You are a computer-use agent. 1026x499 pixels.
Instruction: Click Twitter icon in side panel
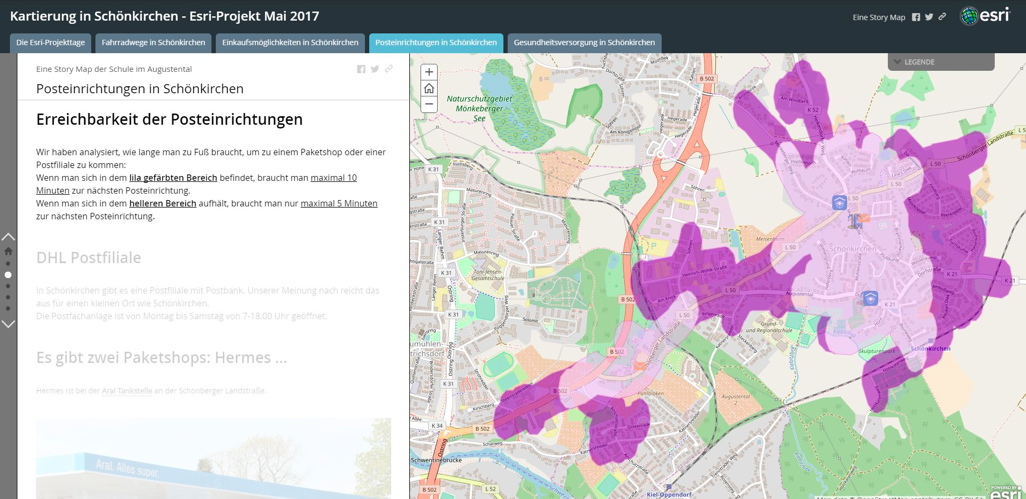pyautogui.click(x=375, y=69)
